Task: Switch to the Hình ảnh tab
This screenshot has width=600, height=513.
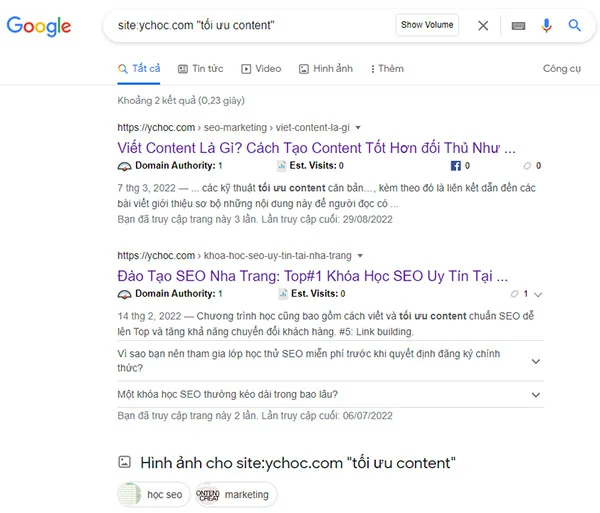Action: point(326,69)
